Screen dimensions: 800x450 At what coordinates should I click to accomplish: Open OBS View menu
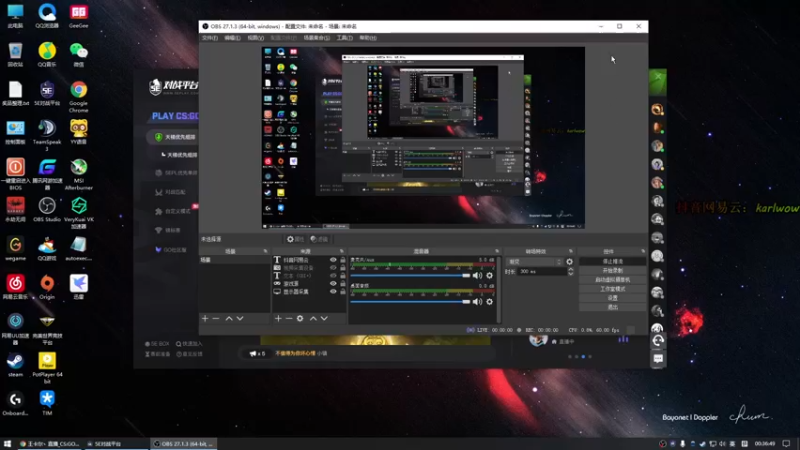(x=256, y=38)
